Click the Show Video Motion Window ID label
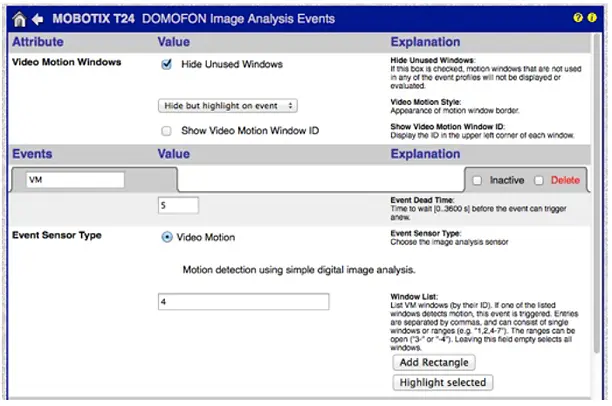This screenshot has height=406, width=612. click(251, 131)
